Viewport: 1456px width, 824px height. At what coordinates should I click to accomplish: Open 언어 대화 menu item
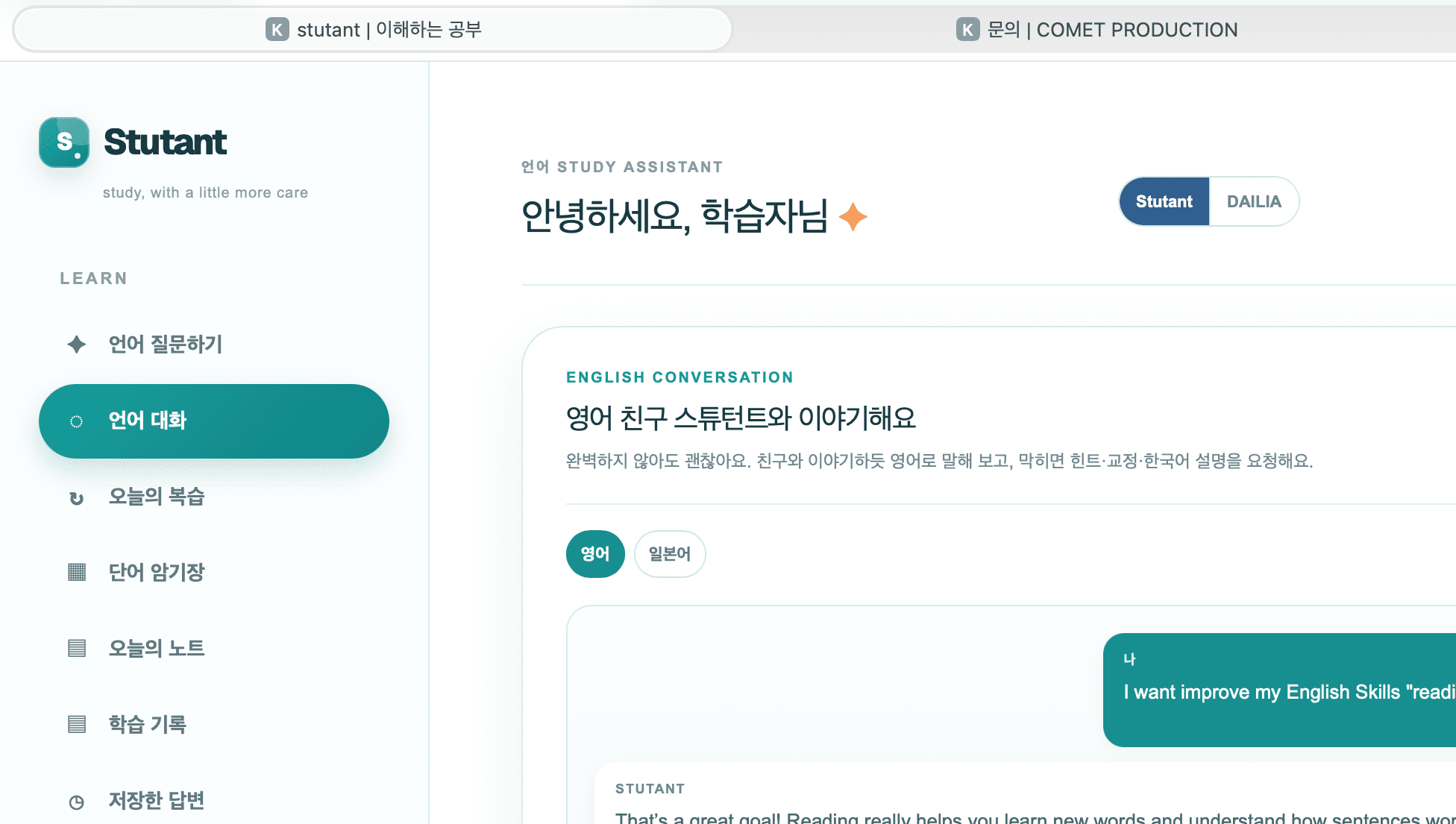tap(214, 421)
